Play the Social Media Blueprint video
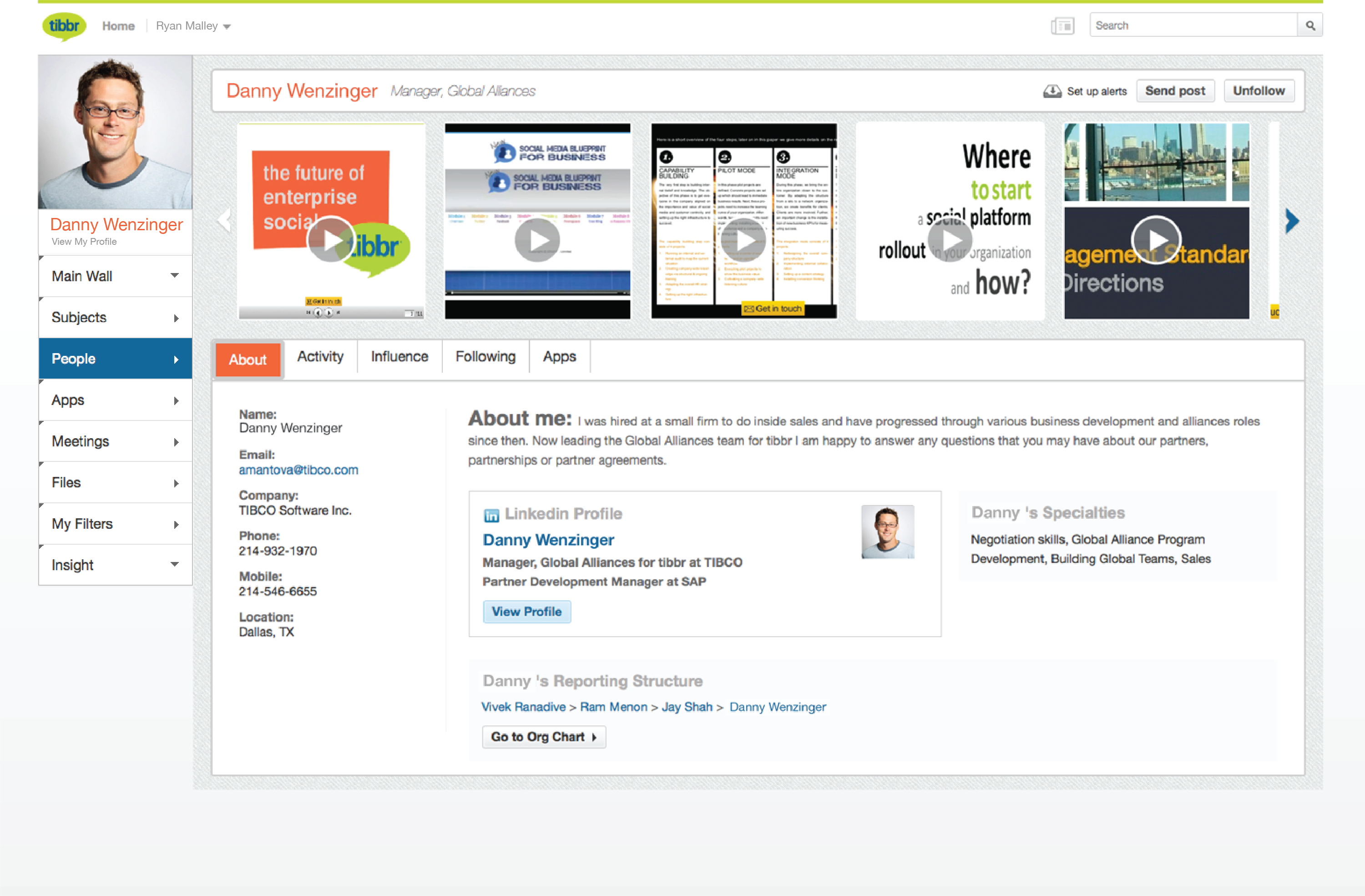The width and height of the screenshot is (1365, 896). [x=537, y=240]
